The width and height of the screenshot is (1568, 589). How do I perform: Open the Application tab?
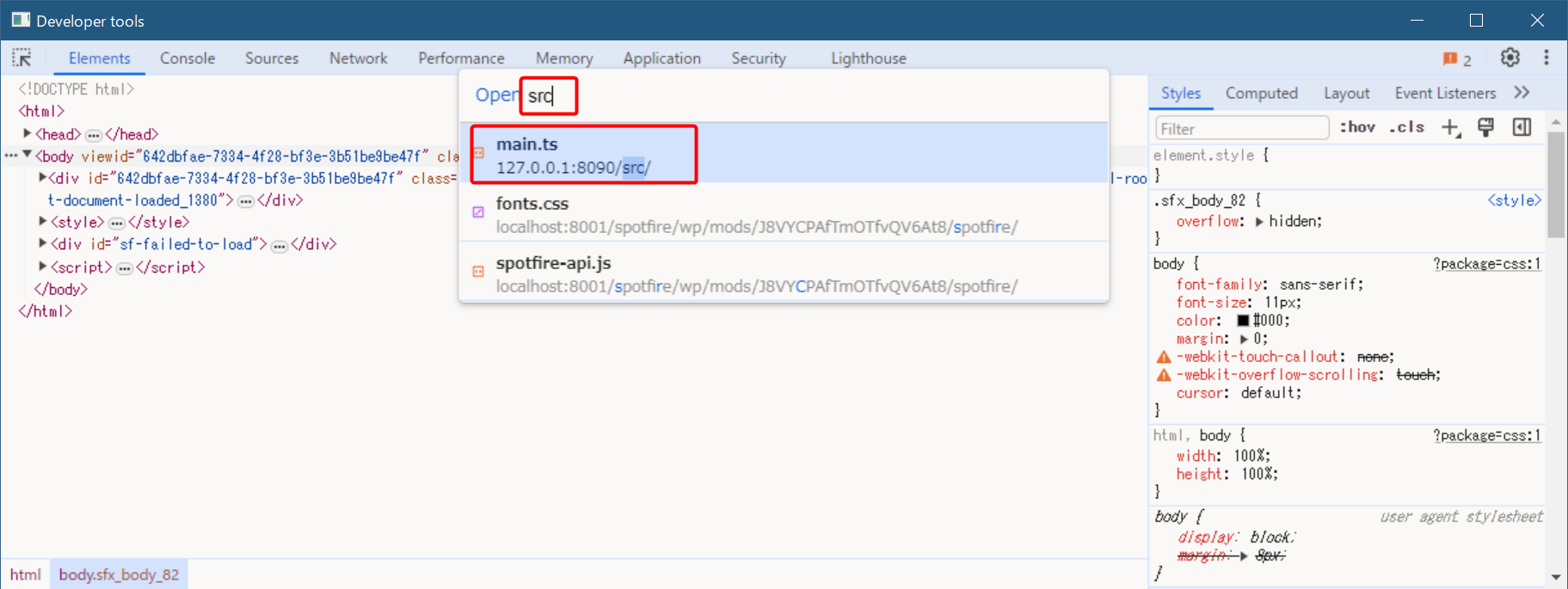point(661,58)
